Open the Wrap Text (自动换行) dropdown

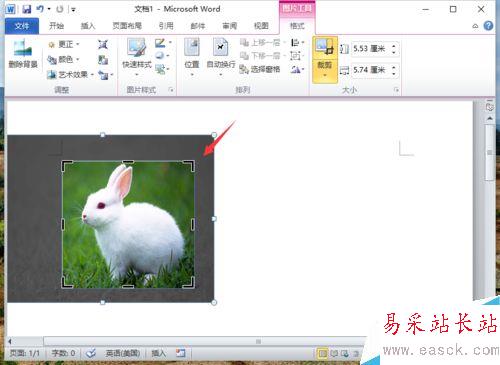[221, 57]
